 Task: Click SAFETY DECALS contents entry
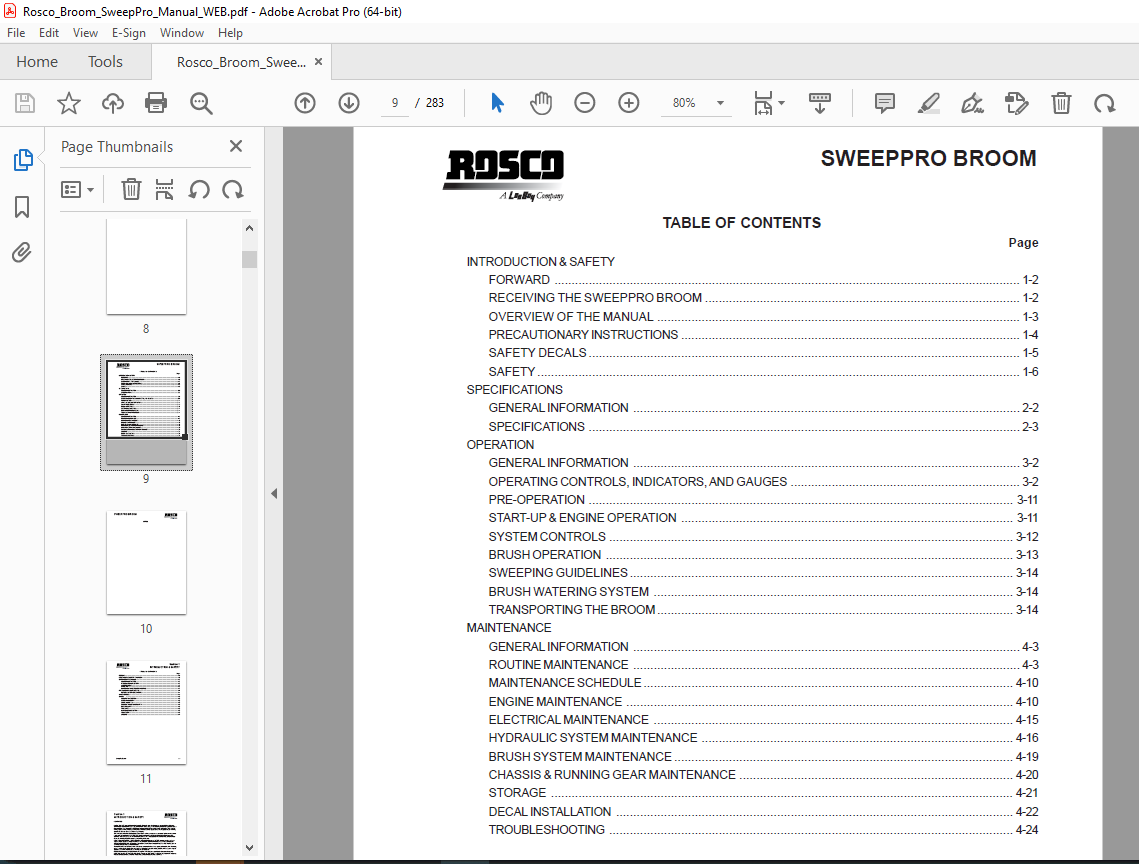point(763,353)
